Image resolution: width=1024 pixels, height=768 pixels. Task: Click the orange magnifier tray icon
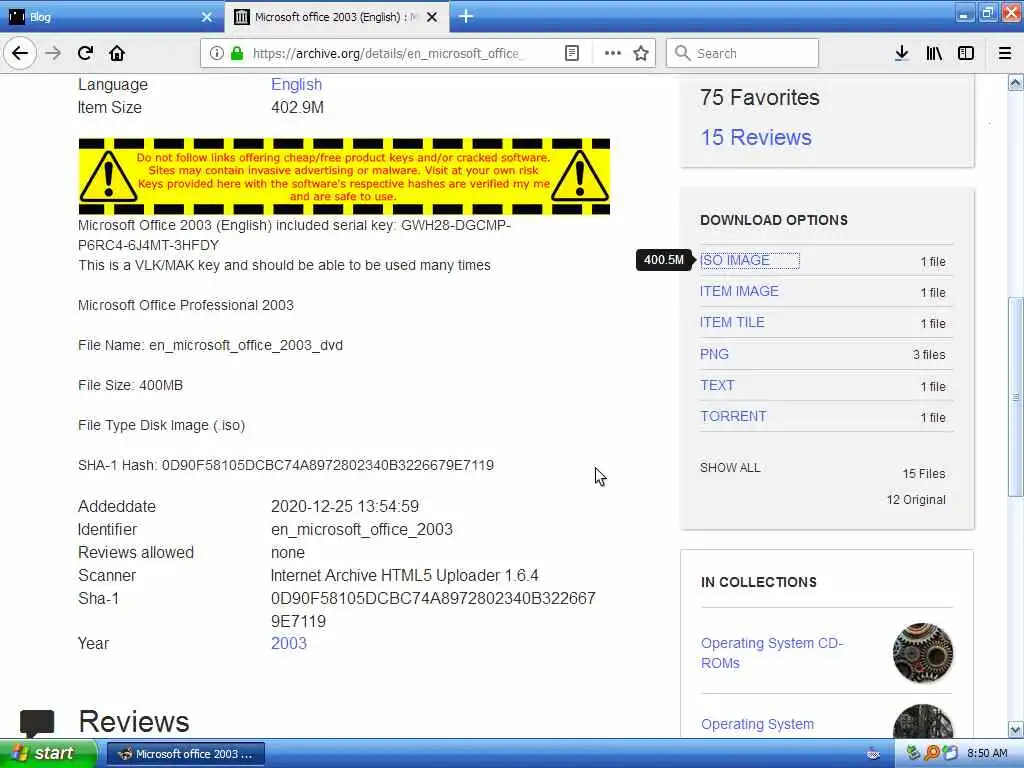pyautogui.click(x=931, y=753)
